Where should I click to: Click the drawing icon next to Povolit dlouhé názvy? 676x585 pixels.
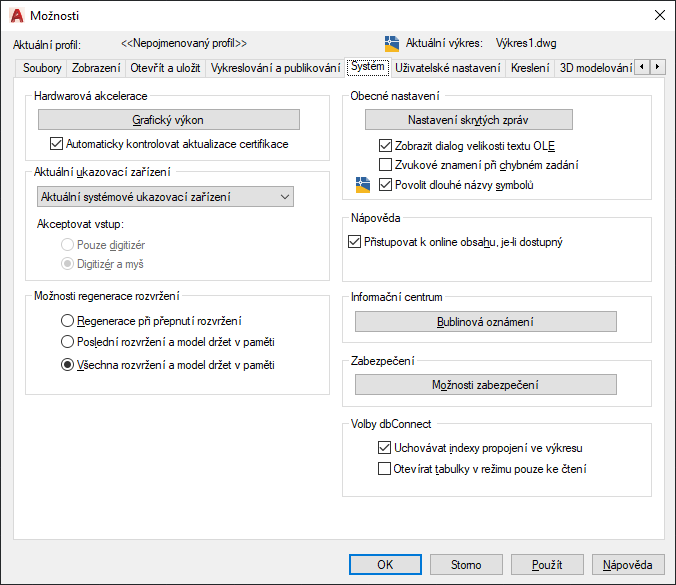[x=363, y=185]
